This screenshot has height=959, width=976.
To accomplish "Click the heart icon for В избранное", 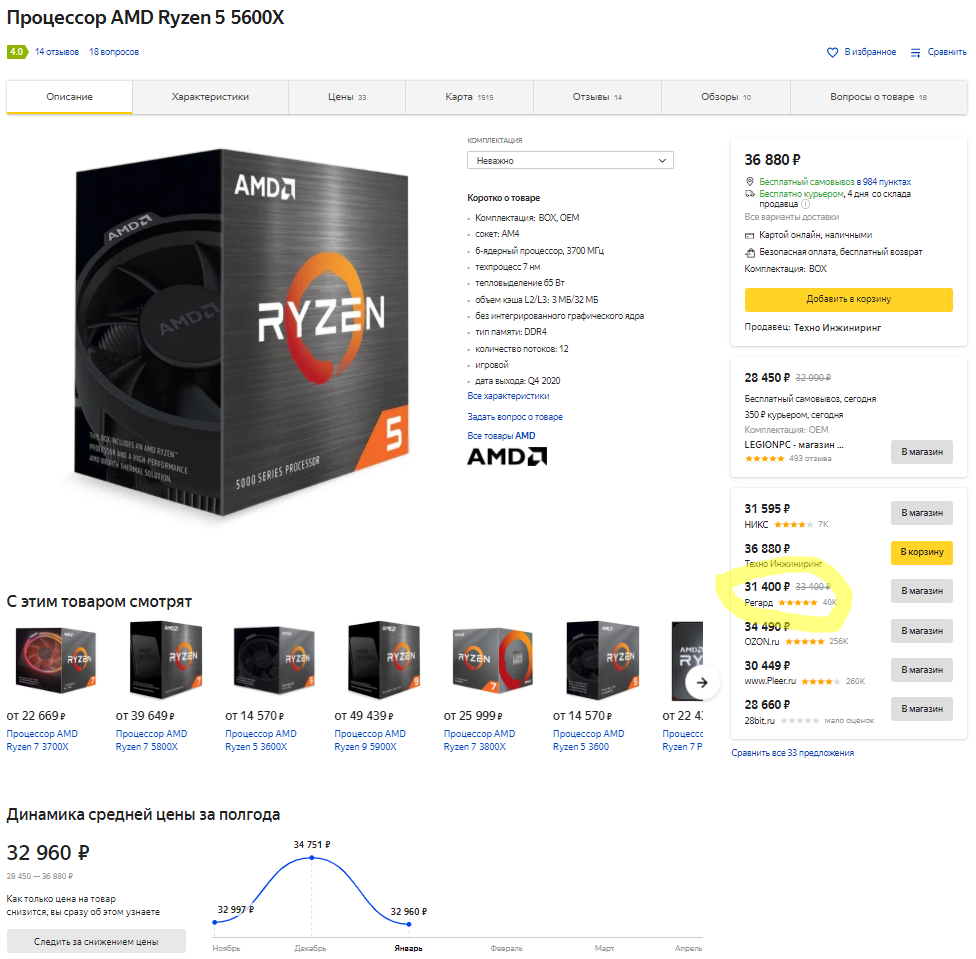I will pyautogui.click(x=832, y=52).
